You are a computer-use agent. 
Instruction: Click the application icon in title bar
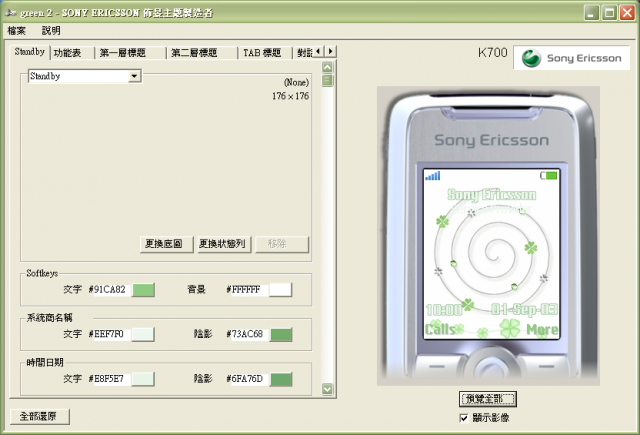click(x=11, y=13)
